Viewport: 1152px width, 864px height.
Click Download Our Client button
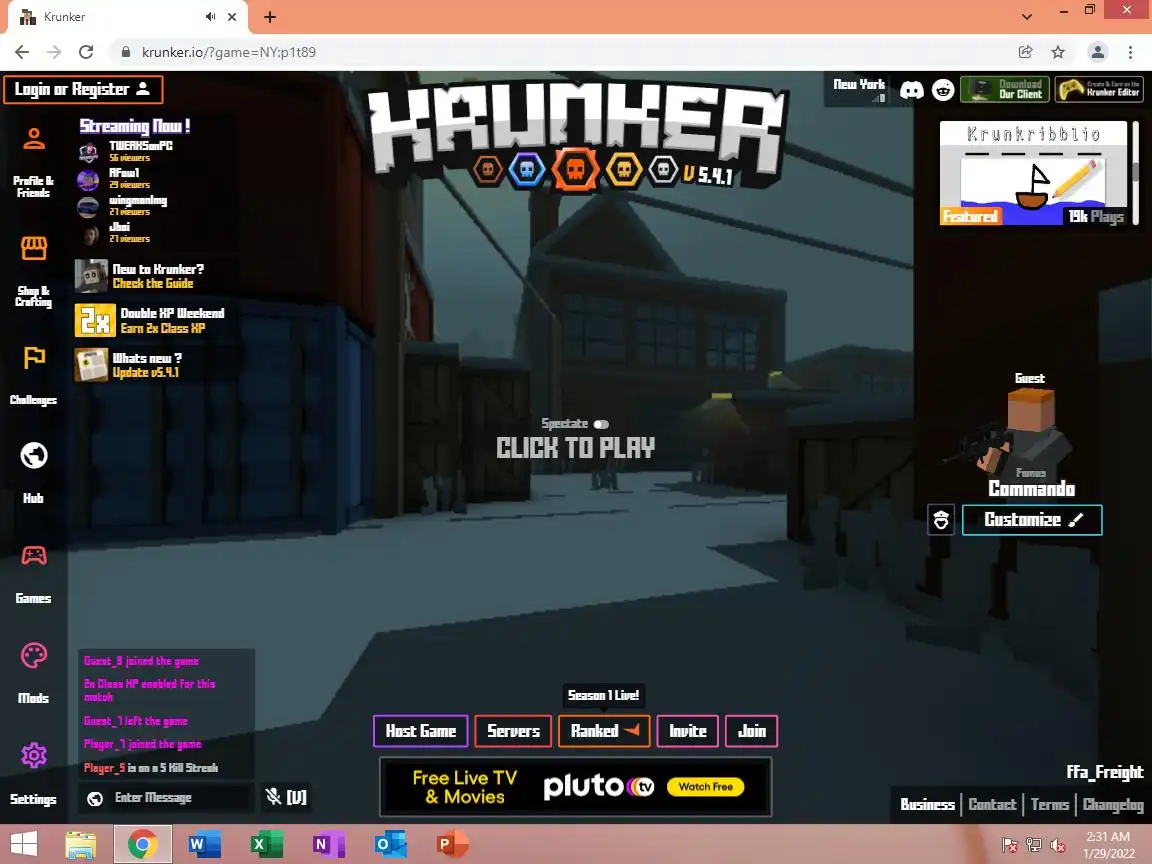coord(1004,90)
